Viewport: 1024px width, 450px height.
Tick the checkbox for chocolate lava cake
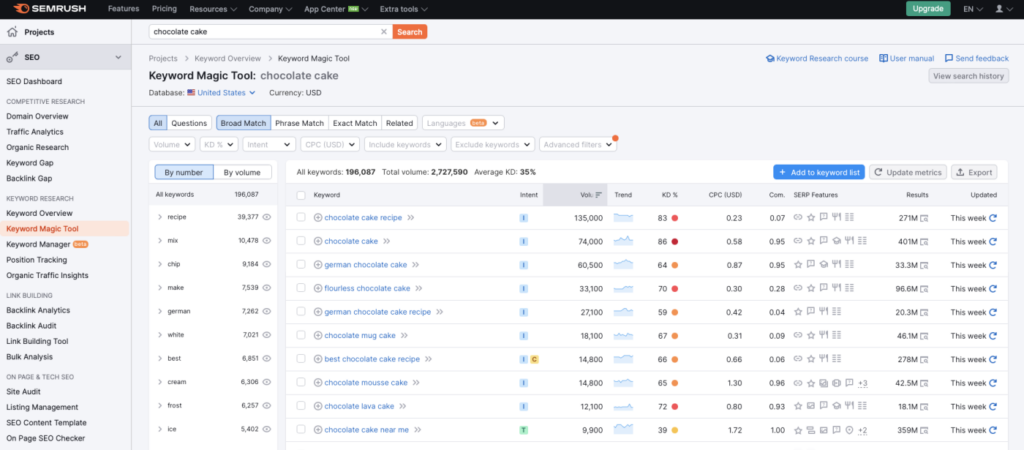click(301, 406)
